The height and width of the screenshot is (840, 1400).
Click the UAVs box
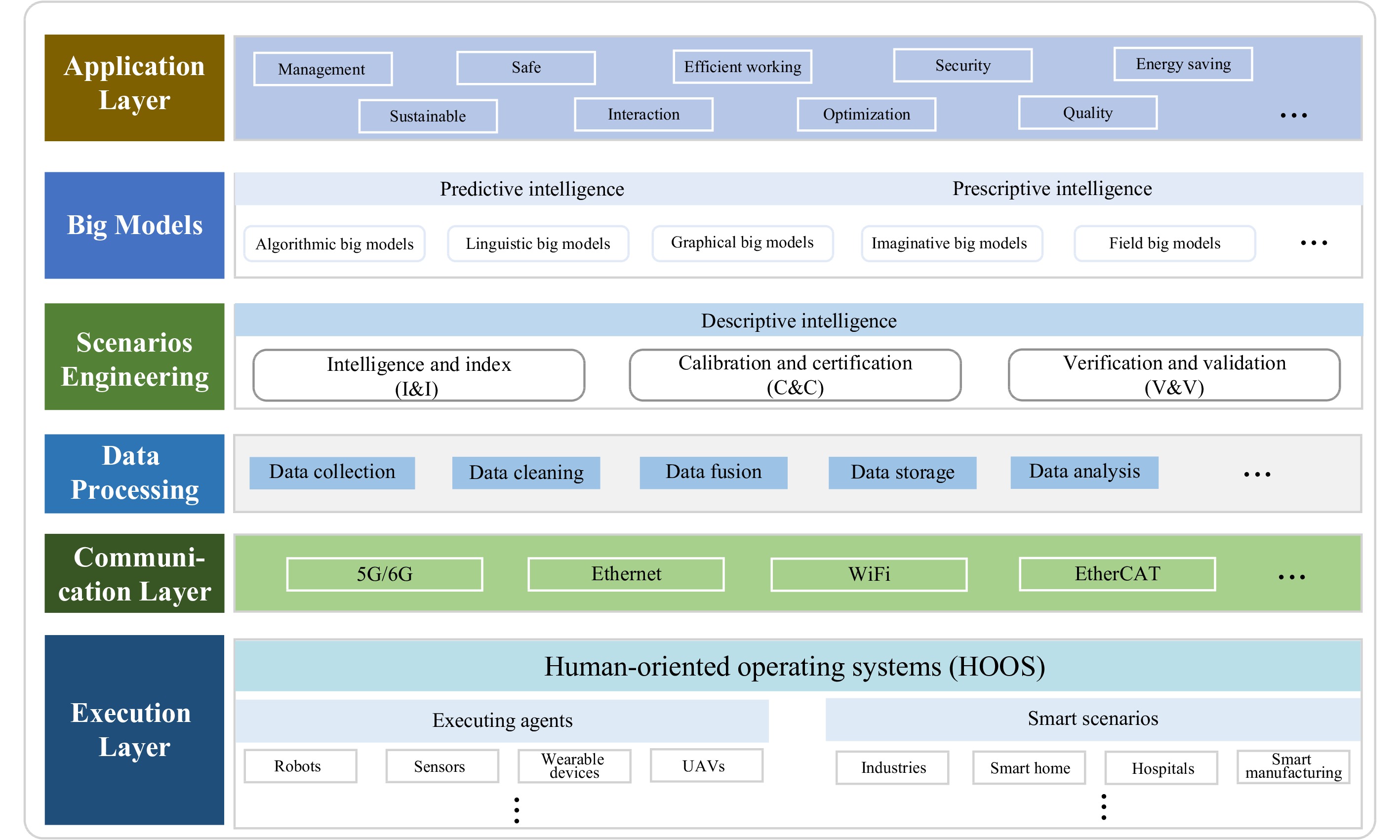click(x=706, y=766)
